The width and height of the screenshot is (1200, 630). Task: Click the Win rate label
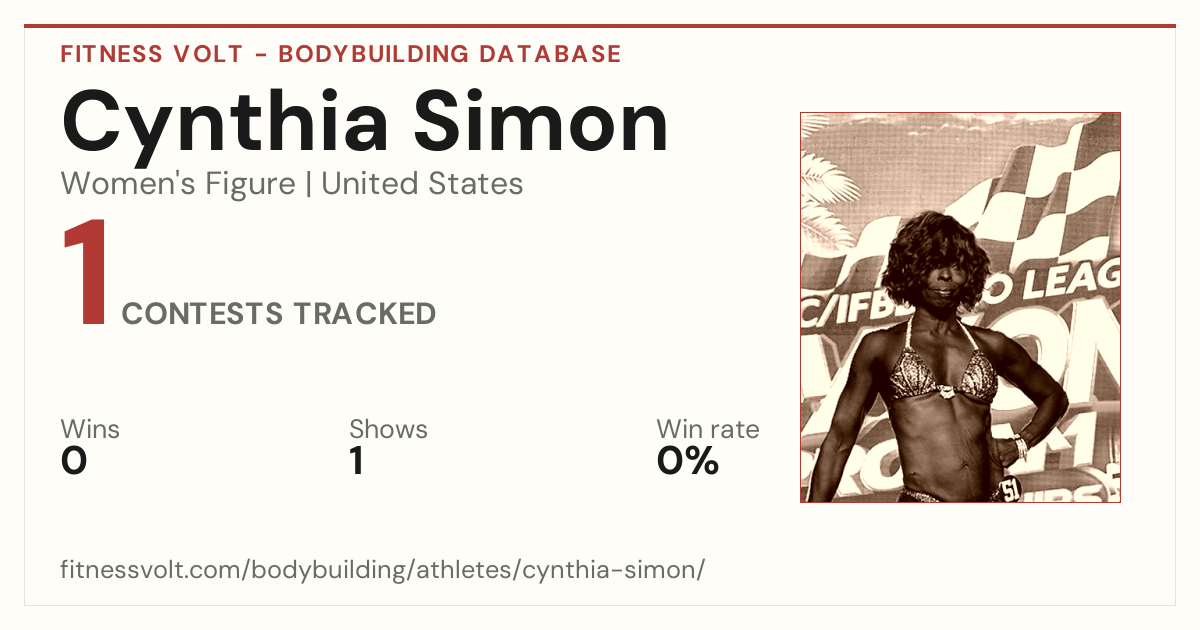point(708,430)
